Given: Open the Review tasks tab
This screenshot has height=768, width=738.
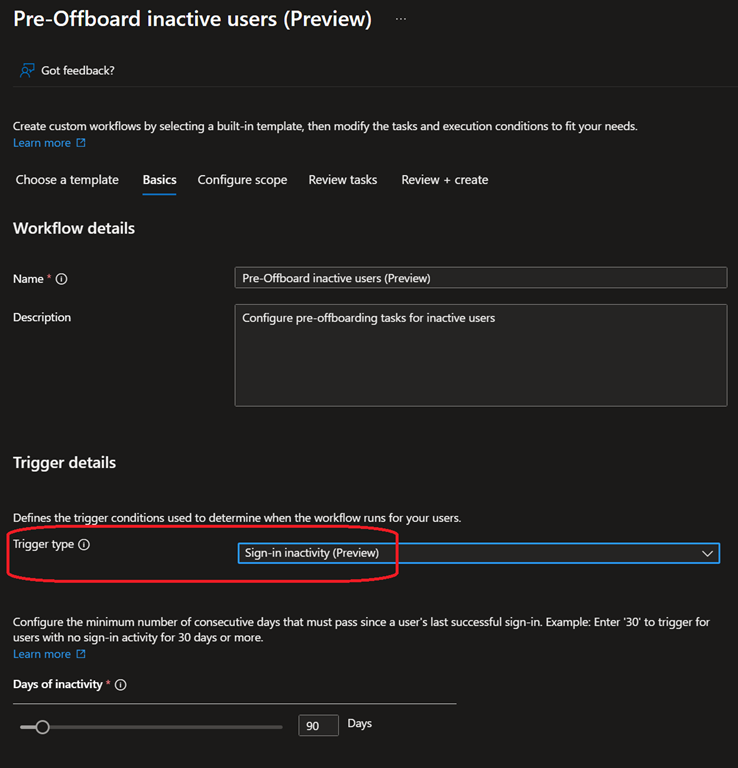Looking at the screenshot, I should pyautogui.click(x=343, y=180).
